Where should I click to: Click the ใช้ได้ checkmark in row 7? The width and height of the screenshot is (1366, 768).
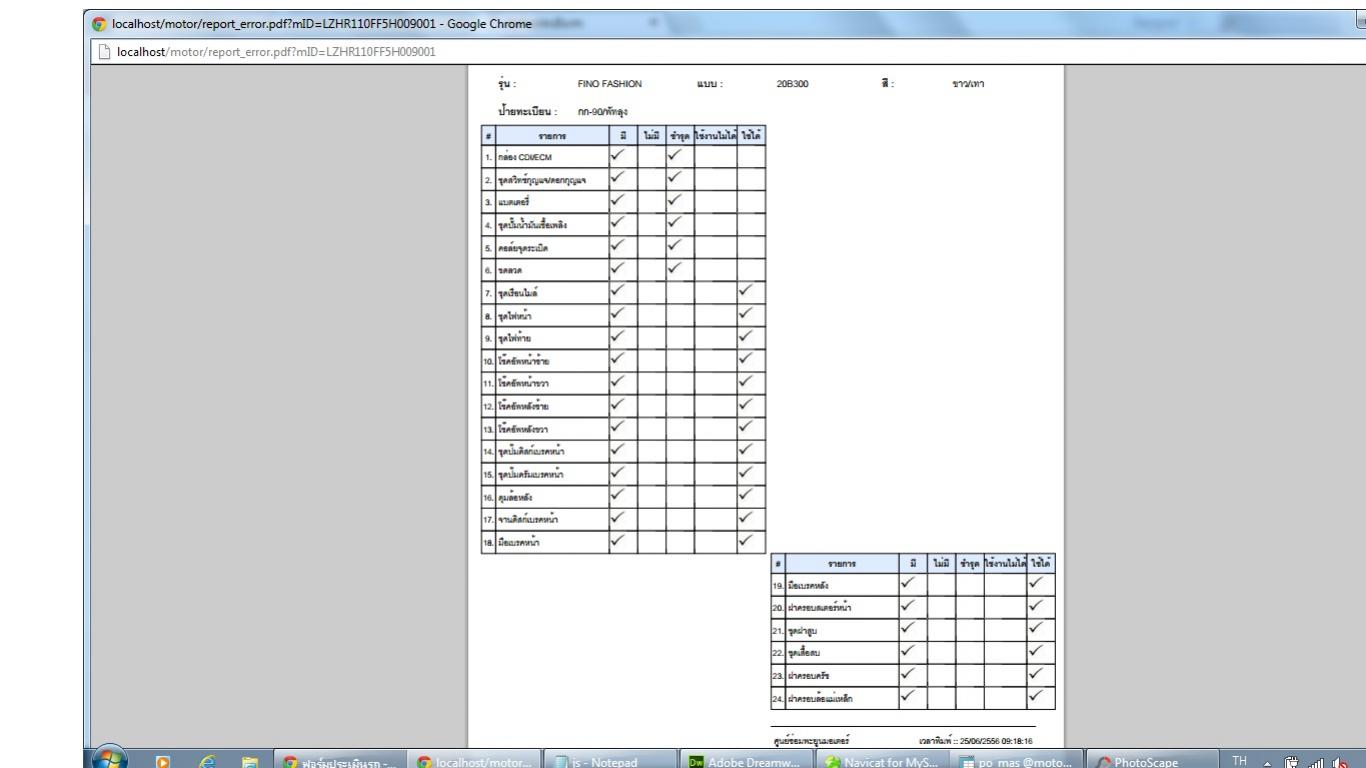[x=745, y=290]
